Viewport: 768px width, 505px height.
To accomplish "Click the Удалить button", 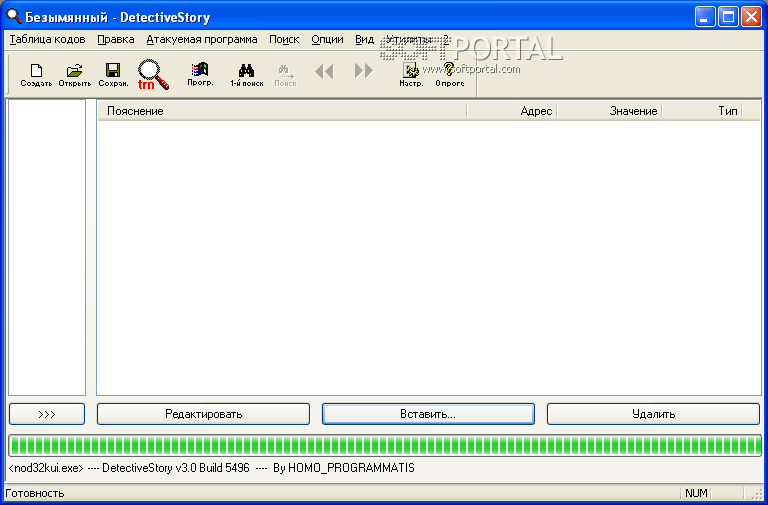I will point(653,414).
